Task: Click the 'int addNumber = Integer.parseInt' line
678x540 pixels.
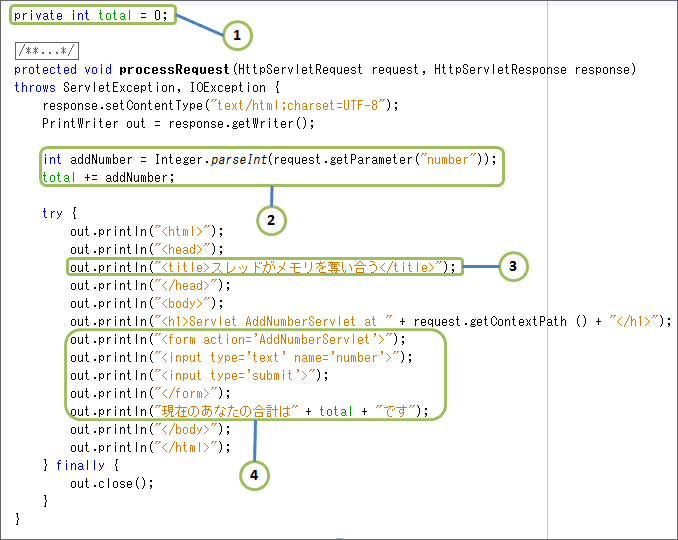Action: pyautogui.click(x=269, y=160)
